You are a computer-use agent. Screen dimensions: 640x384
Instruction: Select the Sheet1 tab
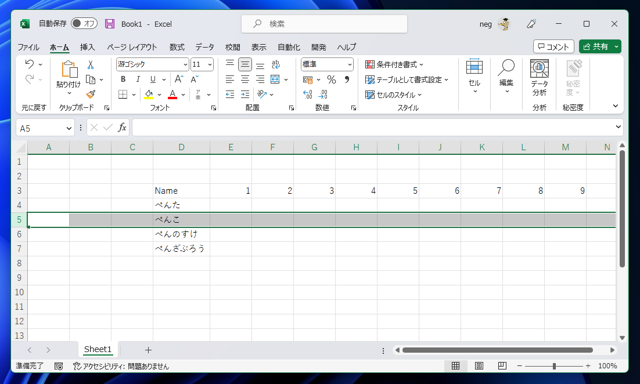pos(98,349)
